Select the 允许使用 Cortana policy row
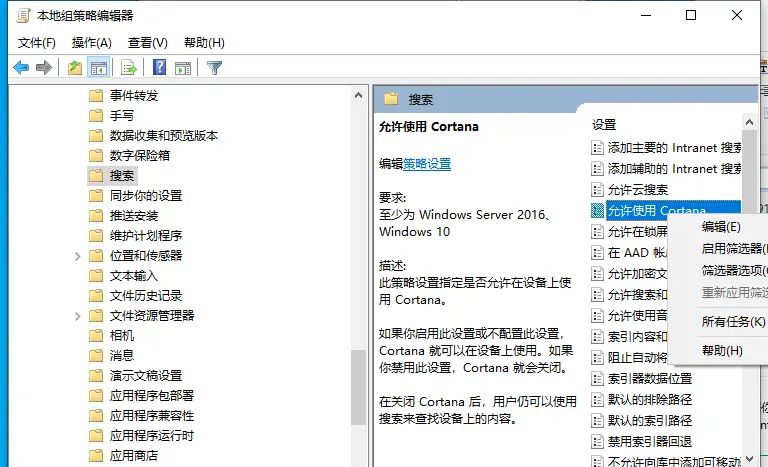This screenshot has height=467, width=768. click(666, 211)
